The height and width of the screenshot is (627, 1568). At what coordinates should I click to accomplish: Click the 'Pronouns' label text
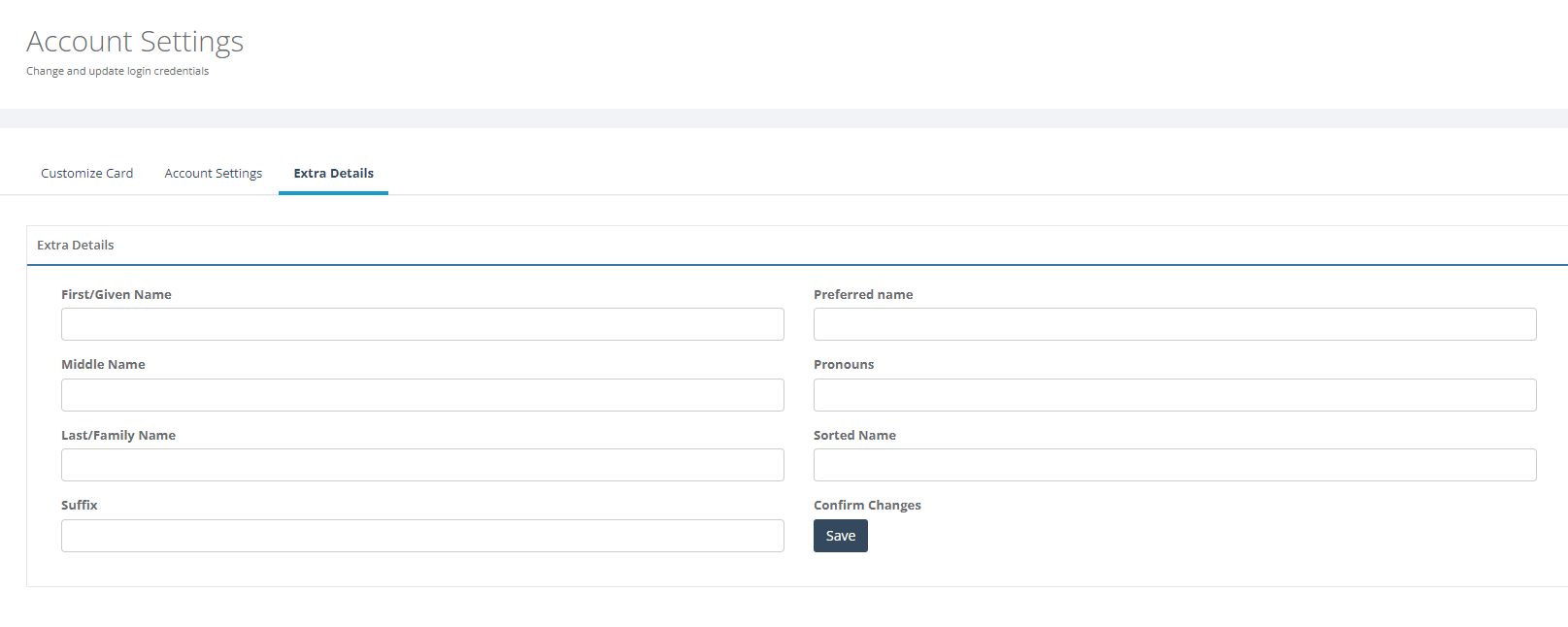pos(844,365)
